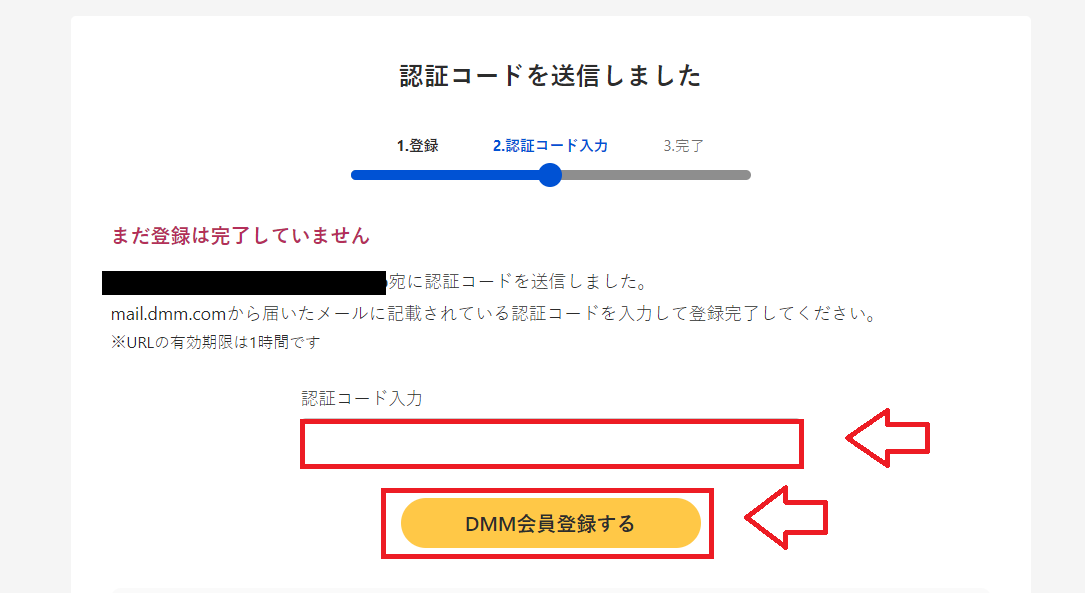The width and height of the screenshot is (1085, 593).
Task: Click the 宛に認証コードを送信しました text
Action: click(x=517, y=282)
